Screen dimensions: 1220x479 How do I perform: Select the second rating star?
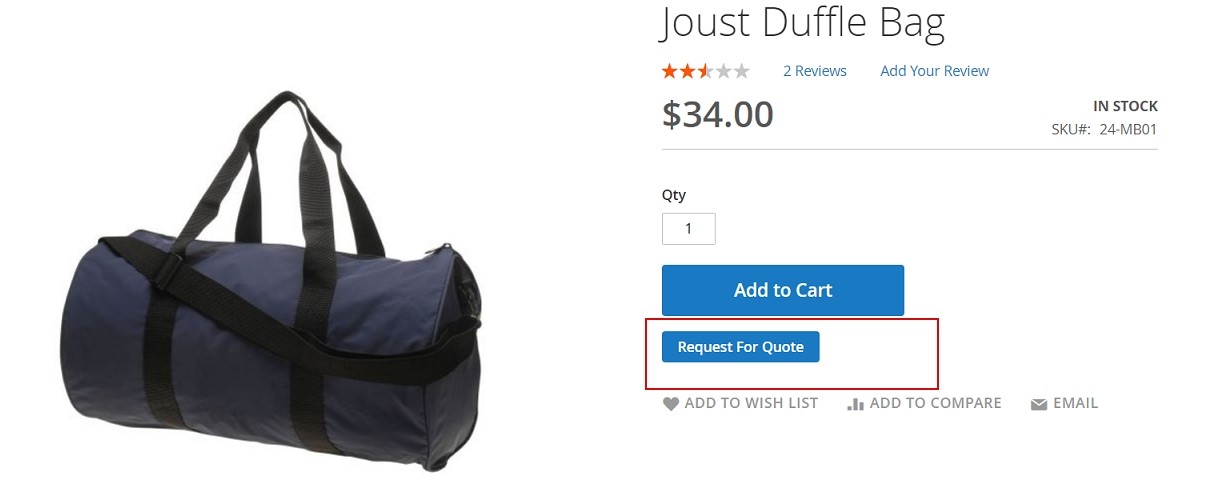pos(687,70)
